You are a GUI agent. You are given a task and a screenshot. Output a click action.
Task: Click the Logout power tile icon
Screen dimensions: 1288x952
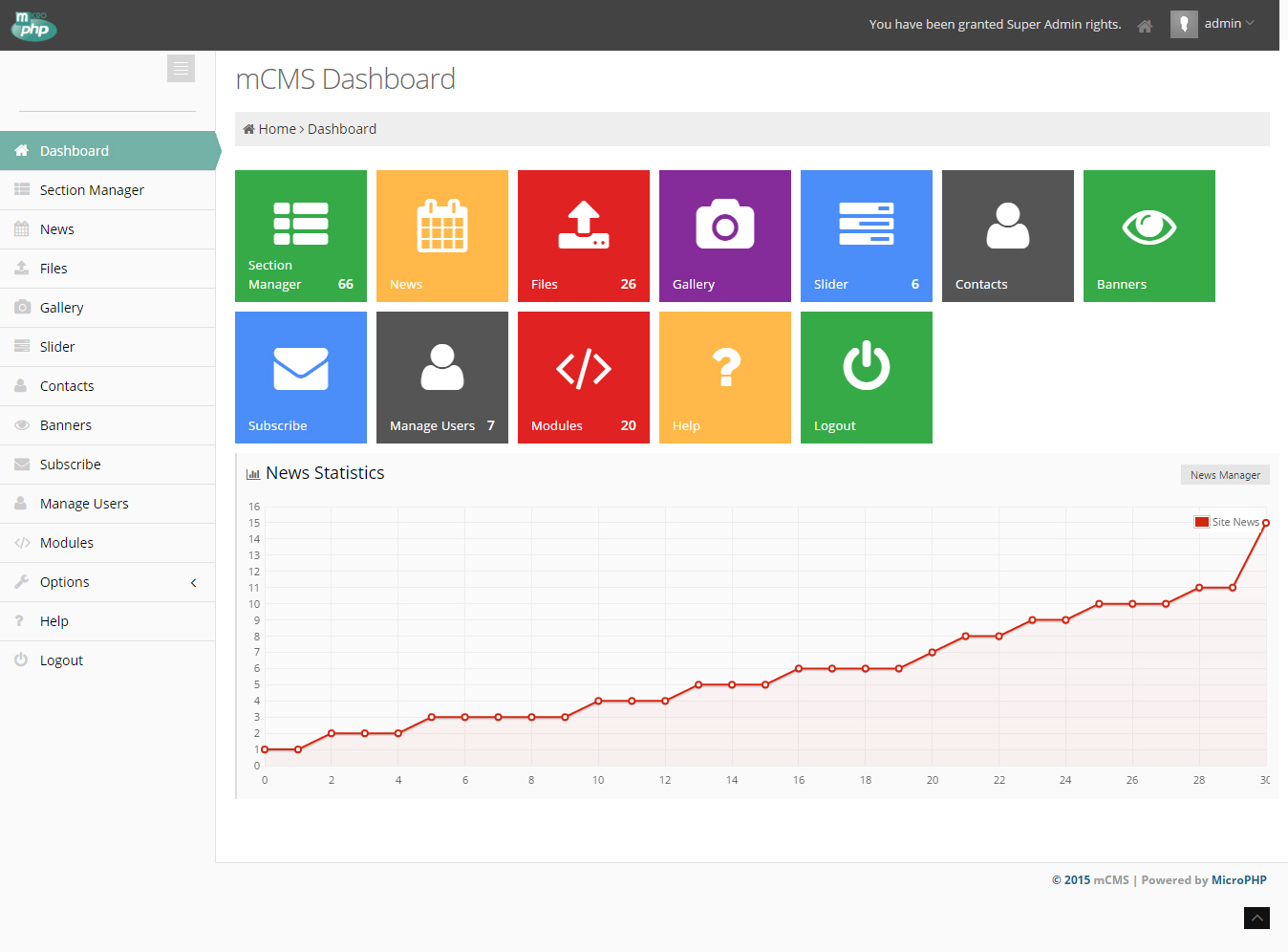(867, 366)
